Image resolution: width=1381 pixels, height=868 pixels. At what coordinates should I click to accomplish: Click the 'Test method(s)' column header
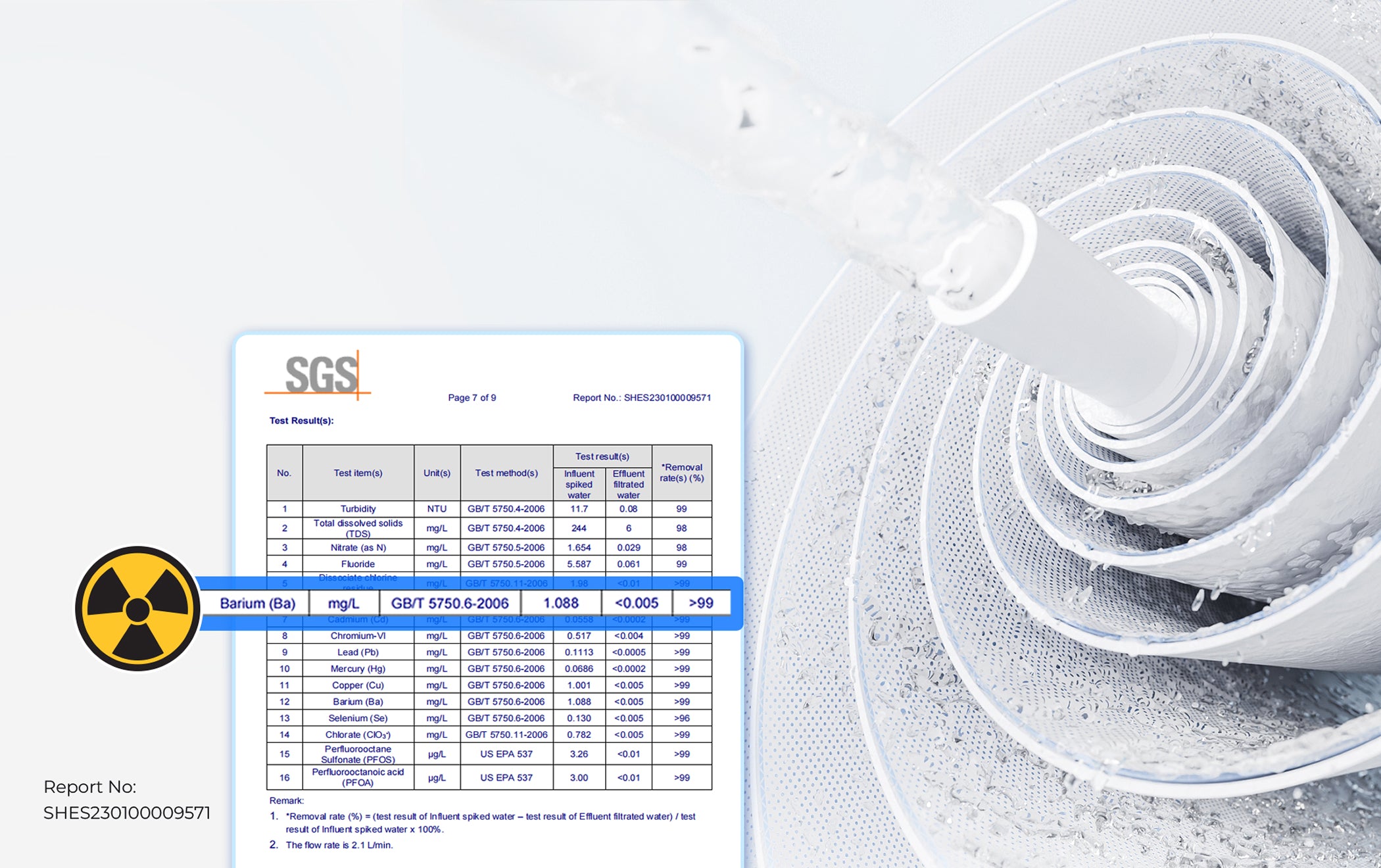point(506,473)
